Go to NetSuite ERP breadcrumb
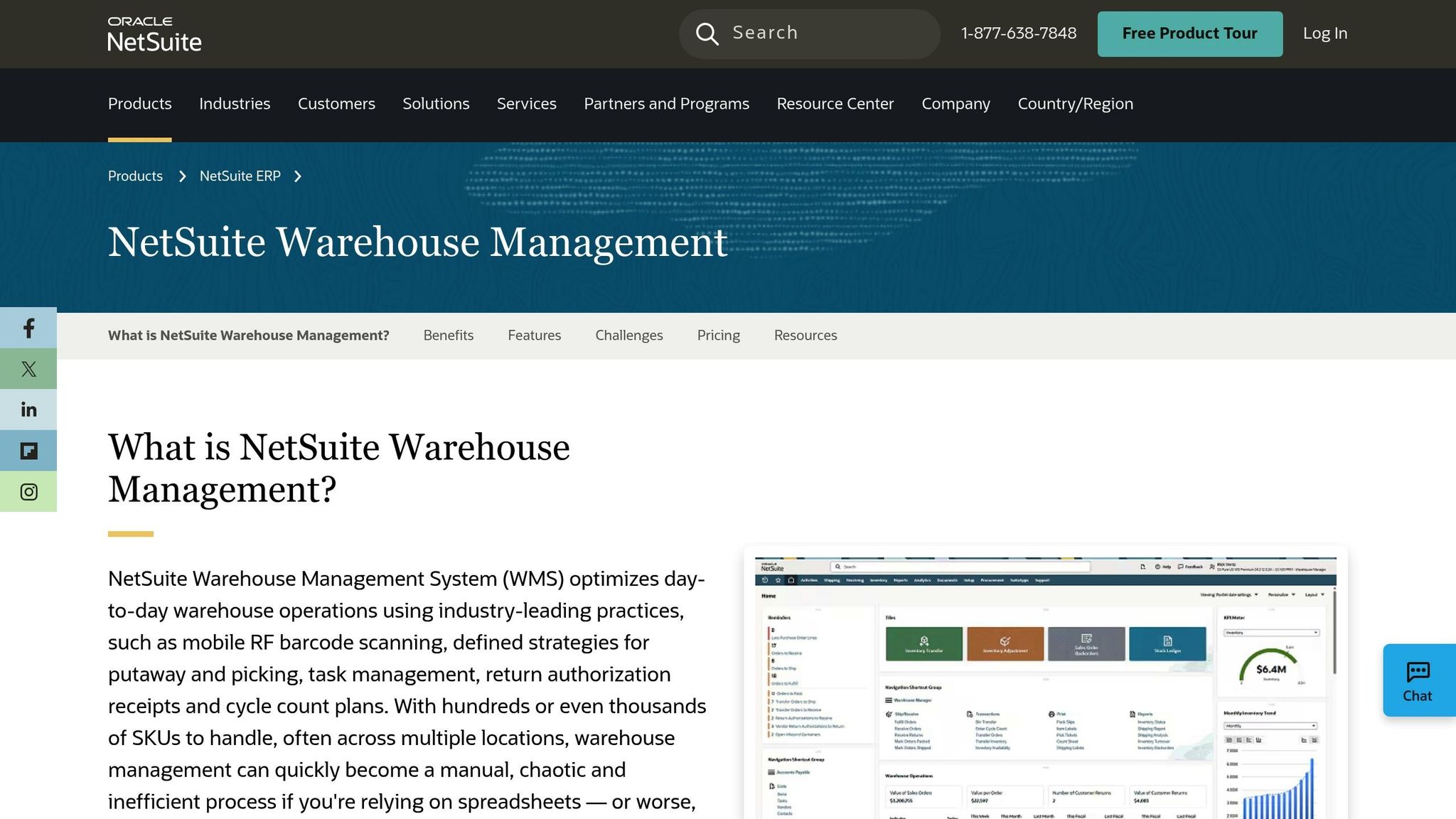Image resolution: width=1456 pixels, height=819 pixels. [240, 176]
